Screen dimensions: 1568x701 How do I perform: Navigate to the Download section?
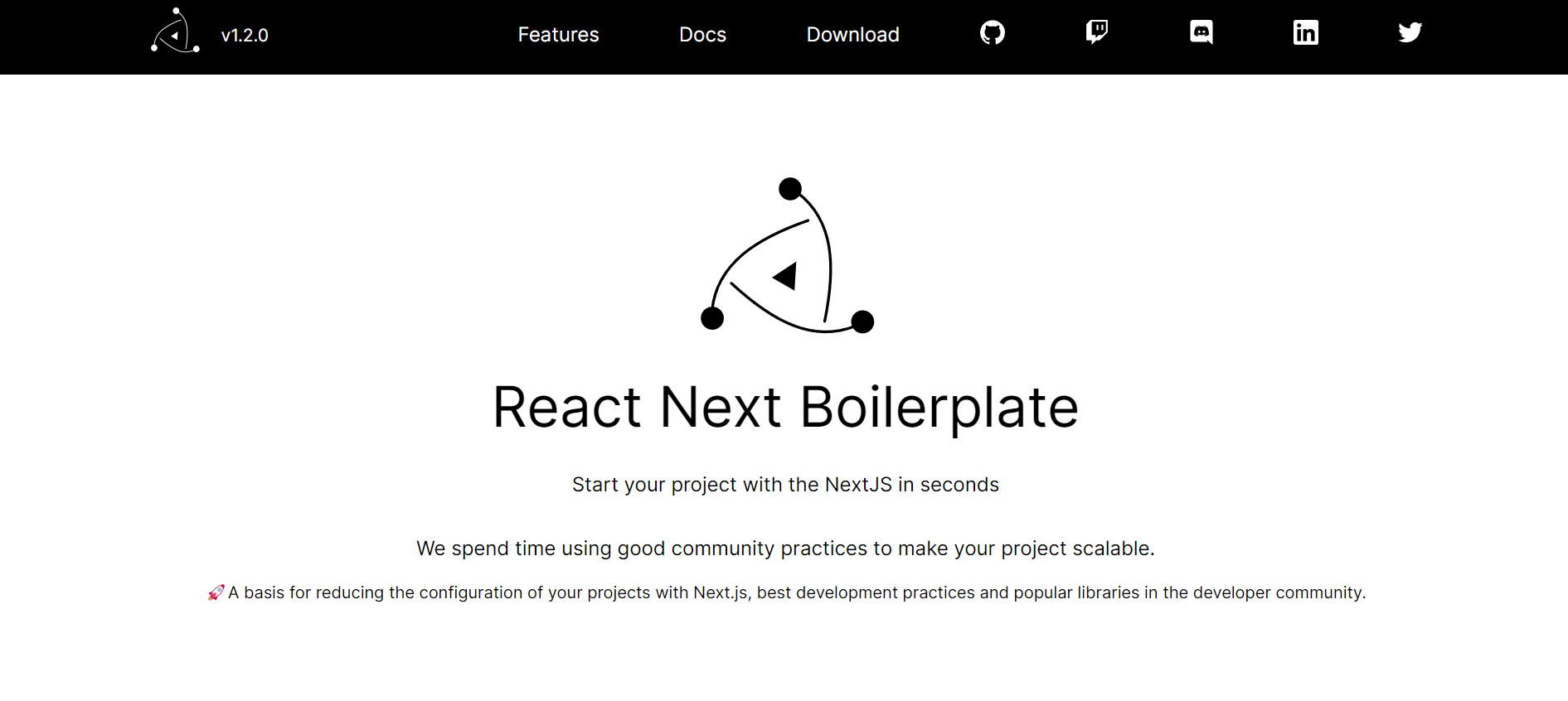(x=852, y=35)
